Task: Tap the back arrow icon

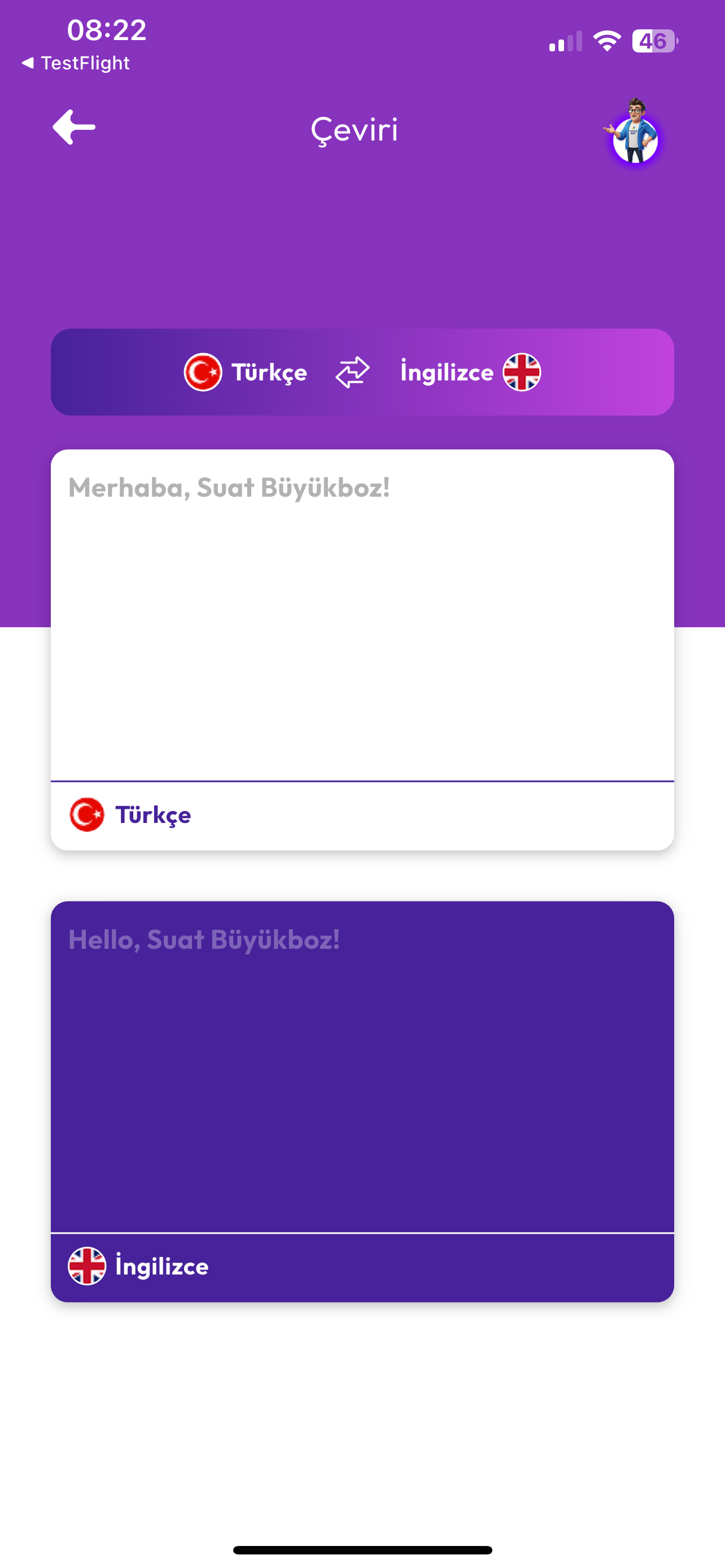Action: [x=75, y=128]
